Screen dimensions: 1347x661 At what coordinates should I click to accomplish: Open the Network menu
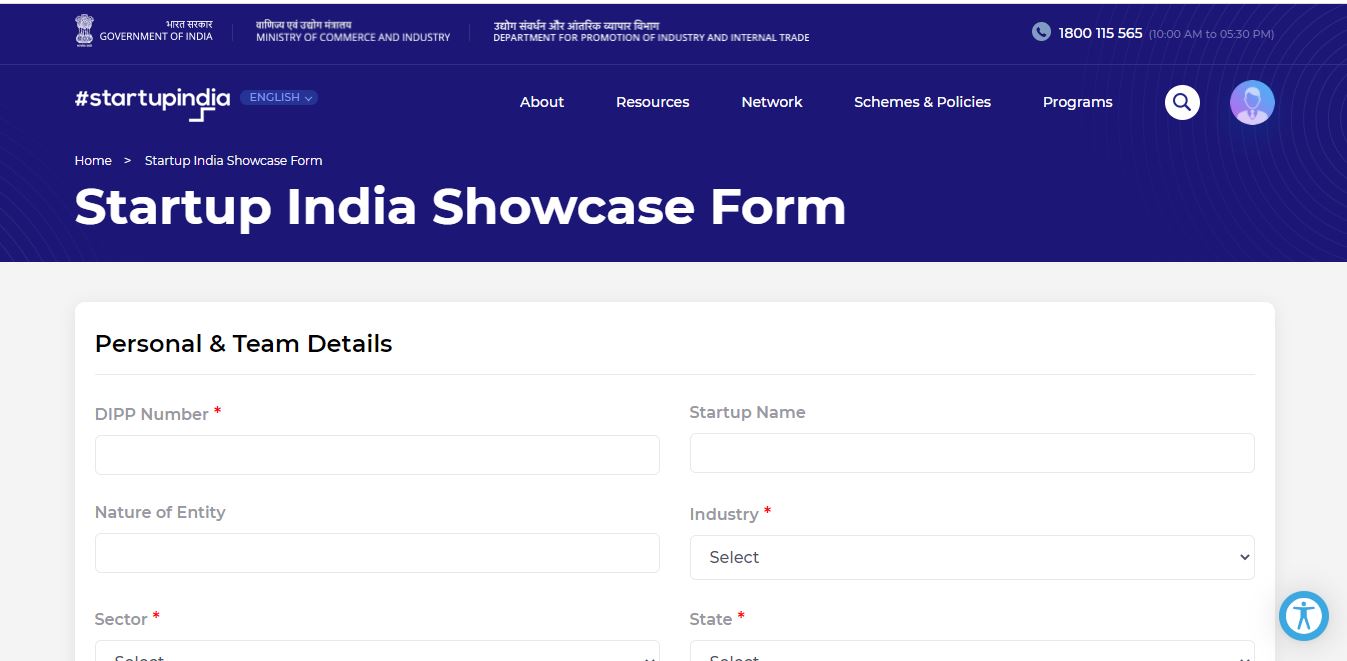[x=771, y=102]
